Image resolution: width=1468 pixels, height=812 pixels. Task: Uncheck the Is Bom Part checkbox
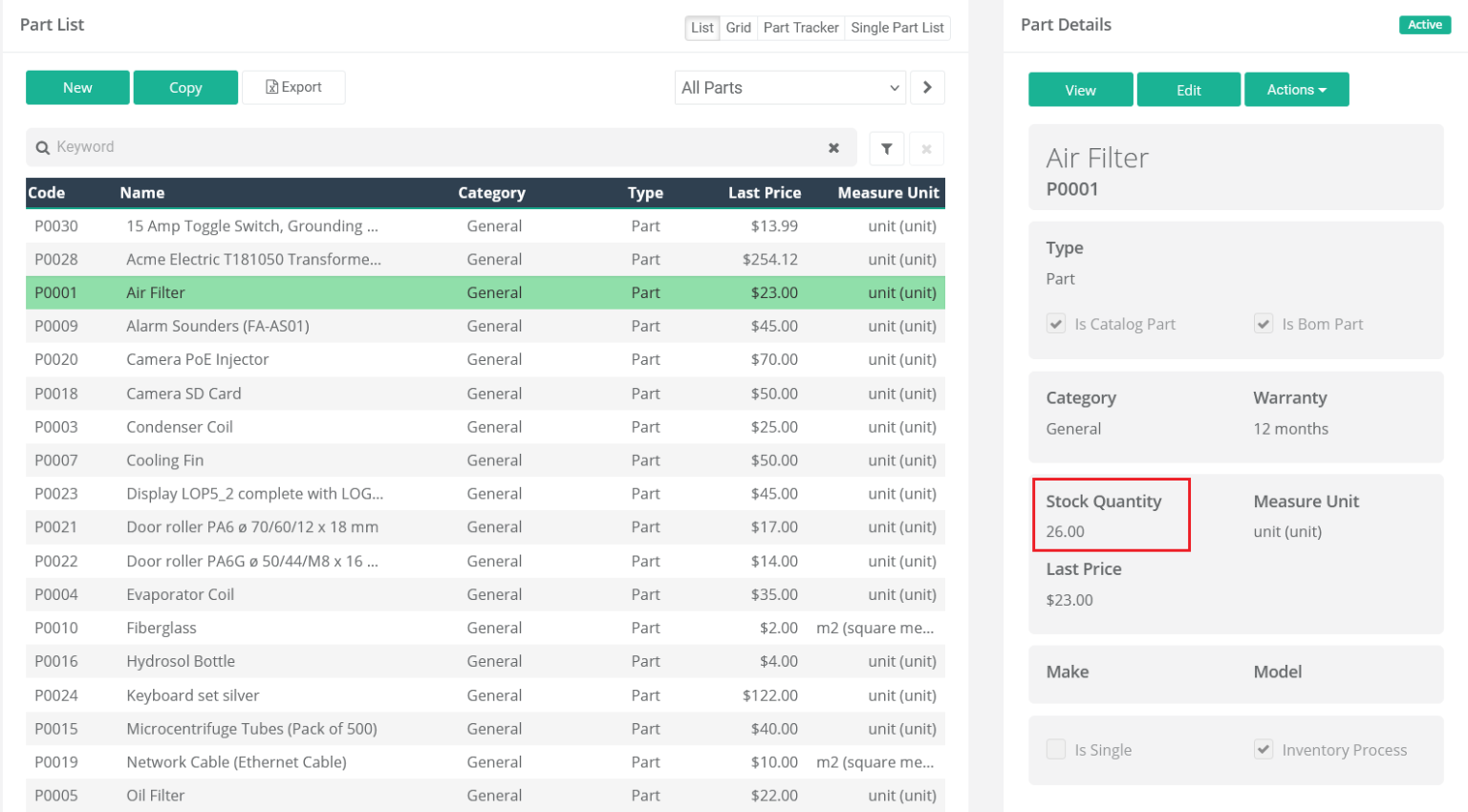click(1263, 323)
